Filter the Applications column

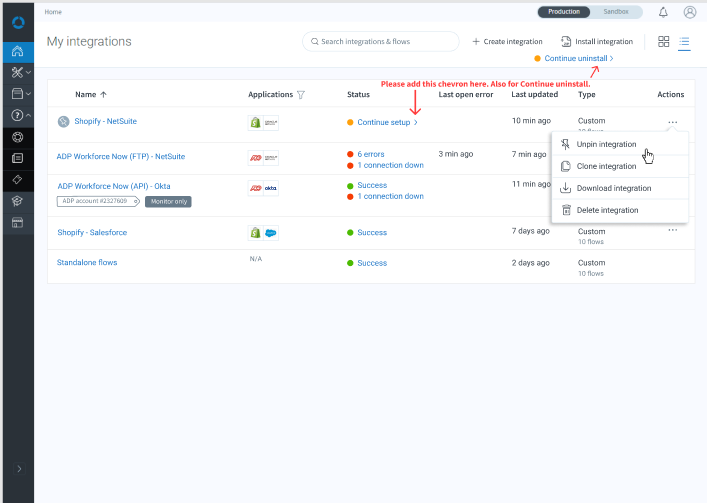click(300, 95)
